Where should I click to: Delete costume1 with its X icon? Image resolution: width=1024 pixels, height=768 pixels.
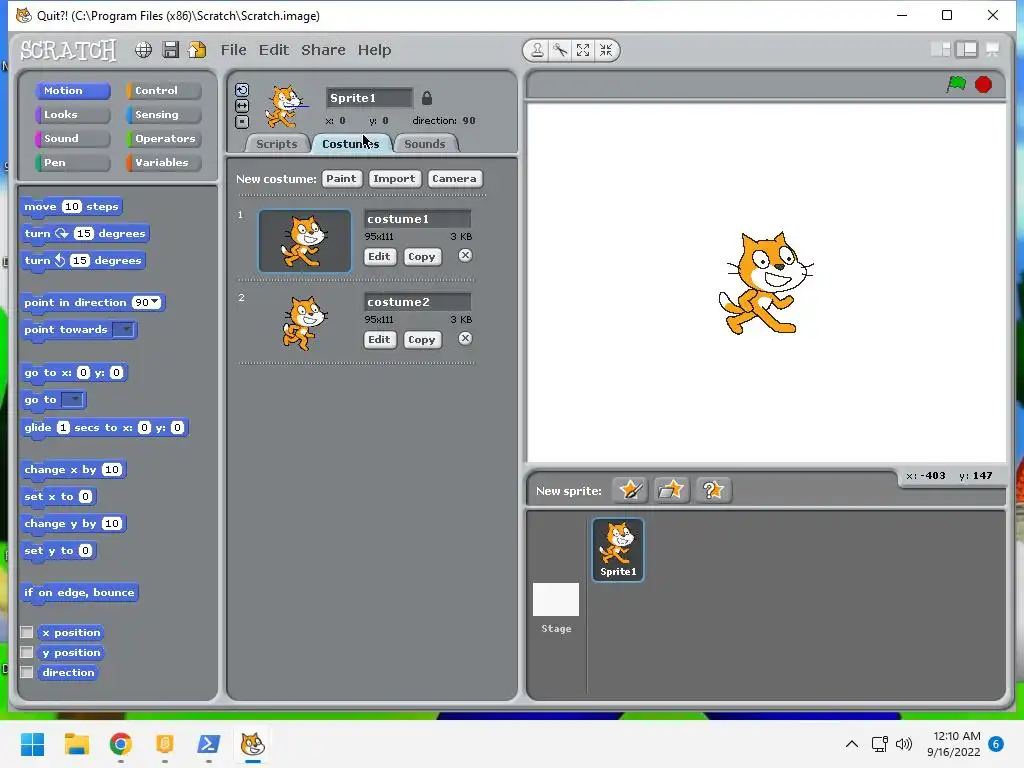465,255
